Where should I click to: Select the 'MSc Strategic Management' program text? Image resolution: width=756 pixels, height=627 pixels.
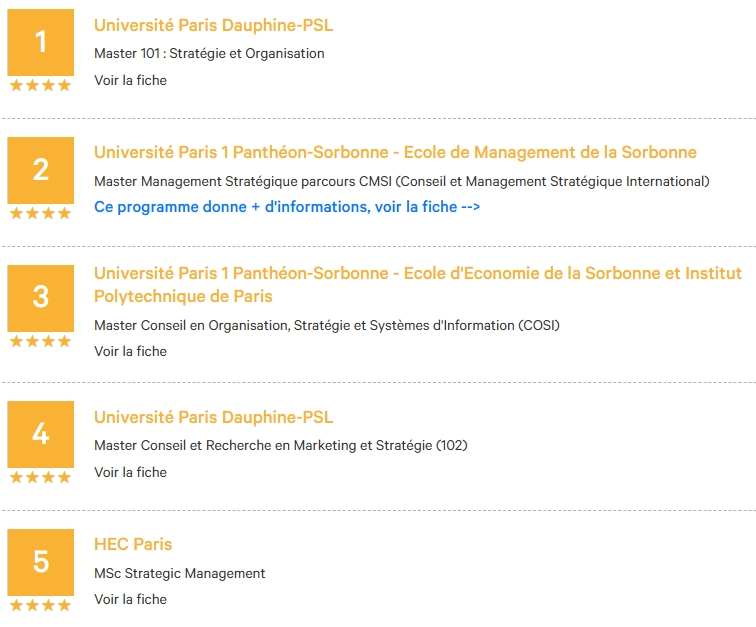[x=179, y=573]
